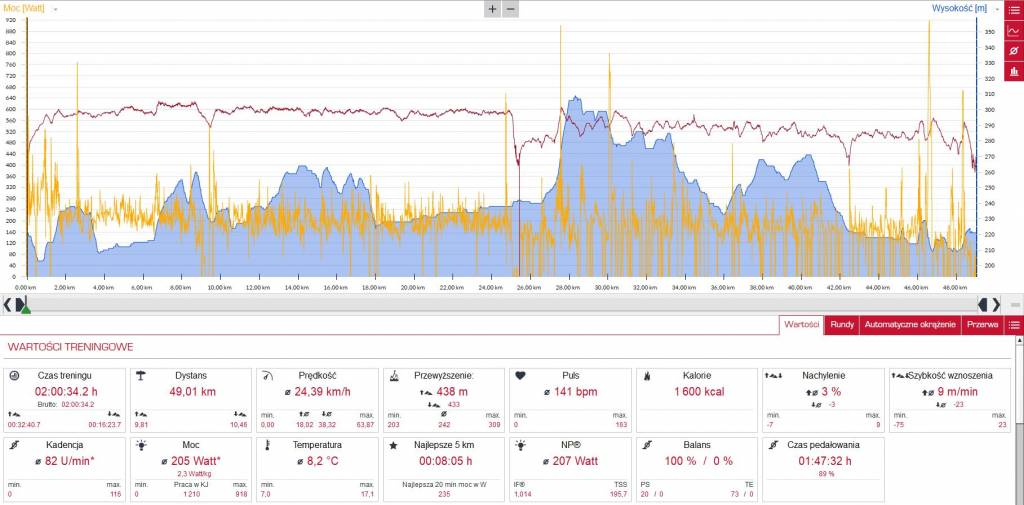Click the Najlepsza 20 min moc label
This screenshot has width=1024, height=505.
click(444, 484)
